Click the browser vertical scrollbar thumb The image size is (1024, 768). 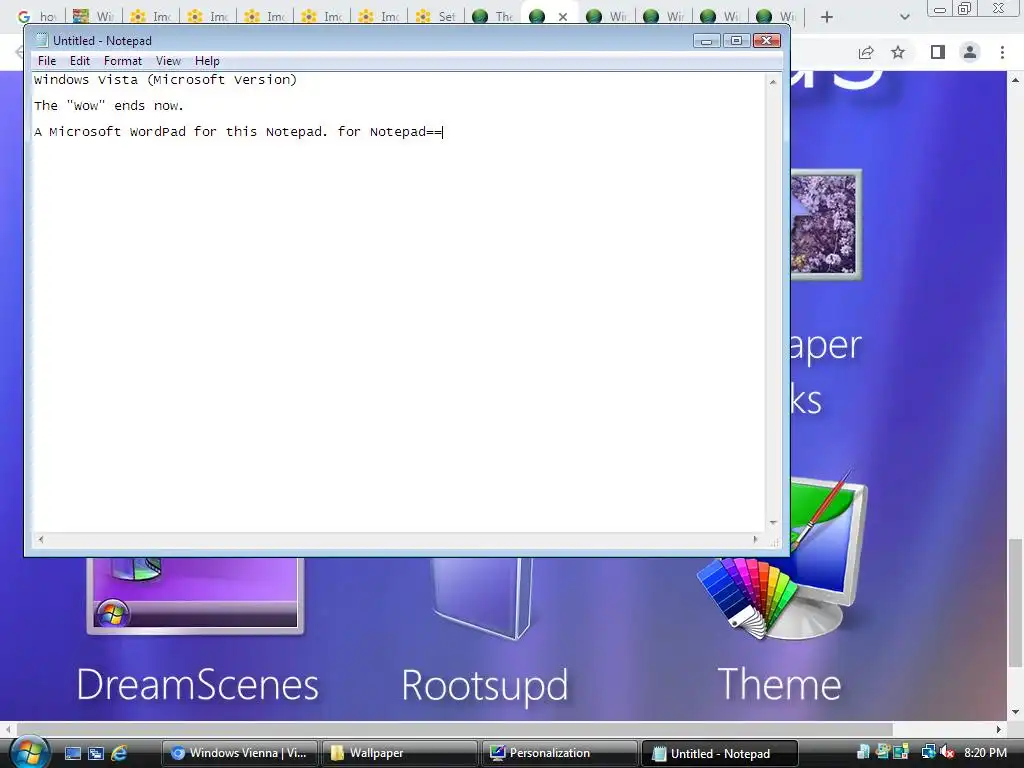pyautogui.click(x=1016, y=602)
